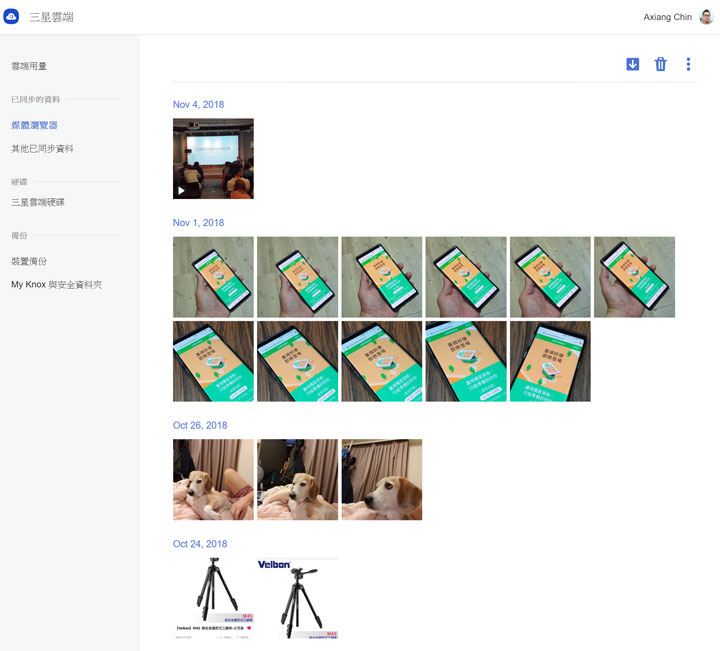Open 裝置備份 sidebar entry
The height and width of the screenshot is (651, 720).
(29, 261)
